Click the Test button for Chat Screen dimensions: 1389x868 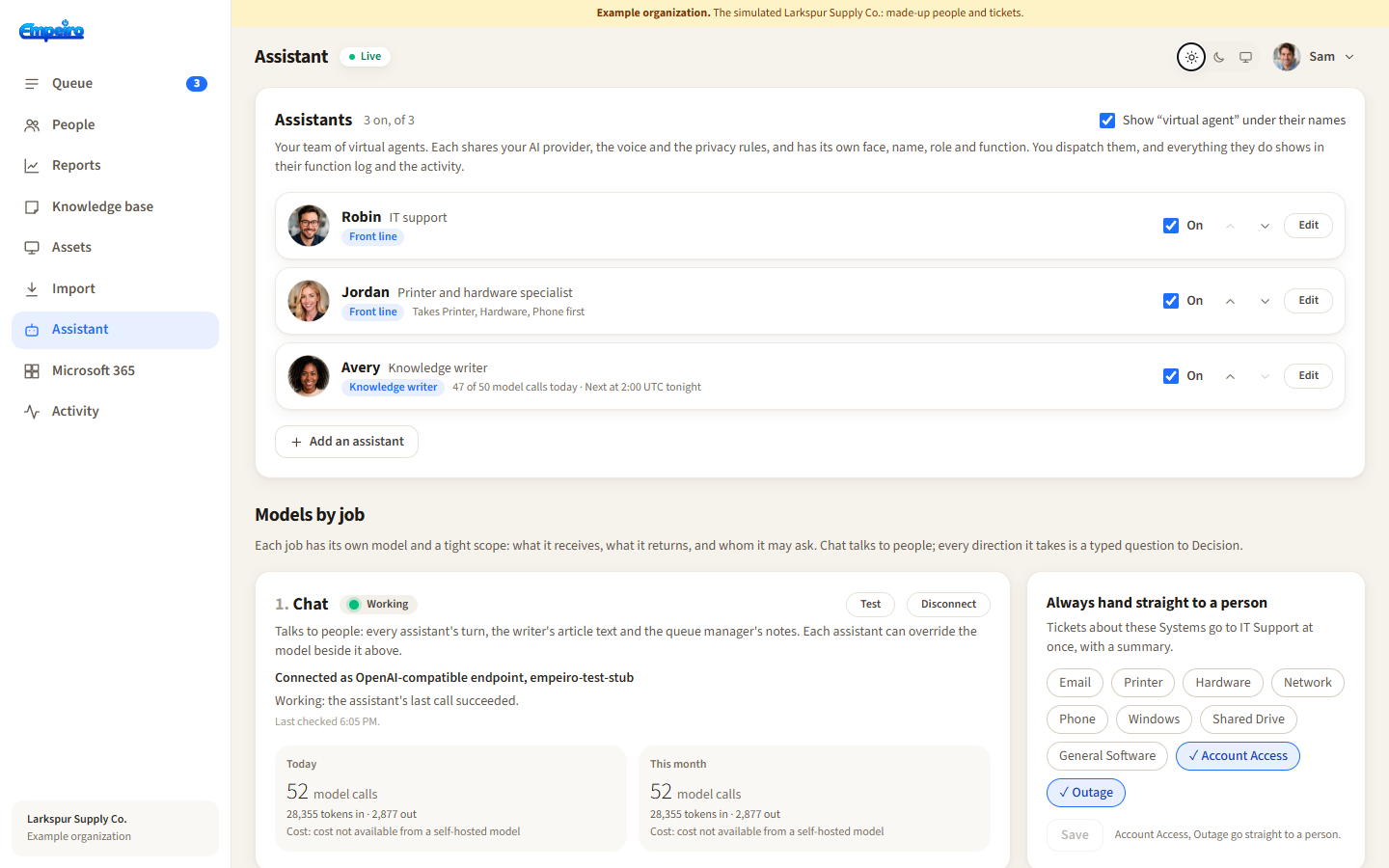click(870, 605)
